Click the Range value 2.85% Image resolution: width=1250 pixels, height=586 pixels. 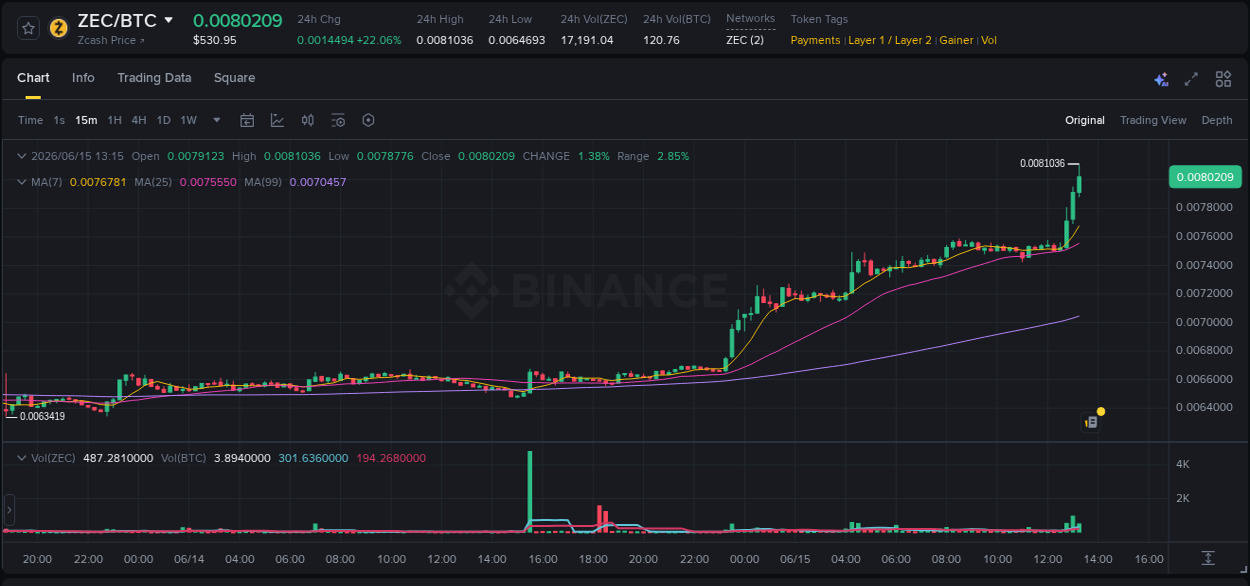click(673, 156)
